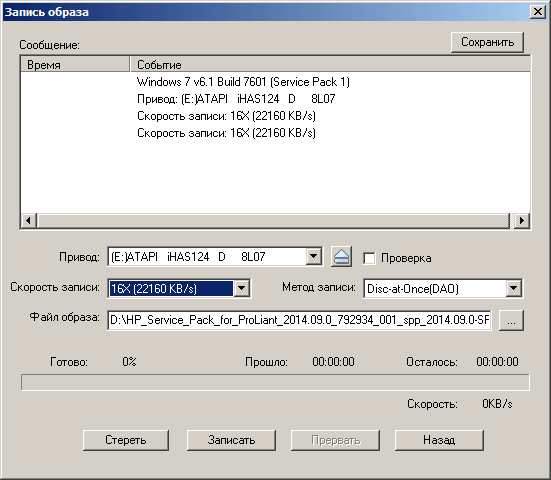Enable the Проверка checkbox
The width and height of the screenshot is (551, 480).
[x=369, y=258]
